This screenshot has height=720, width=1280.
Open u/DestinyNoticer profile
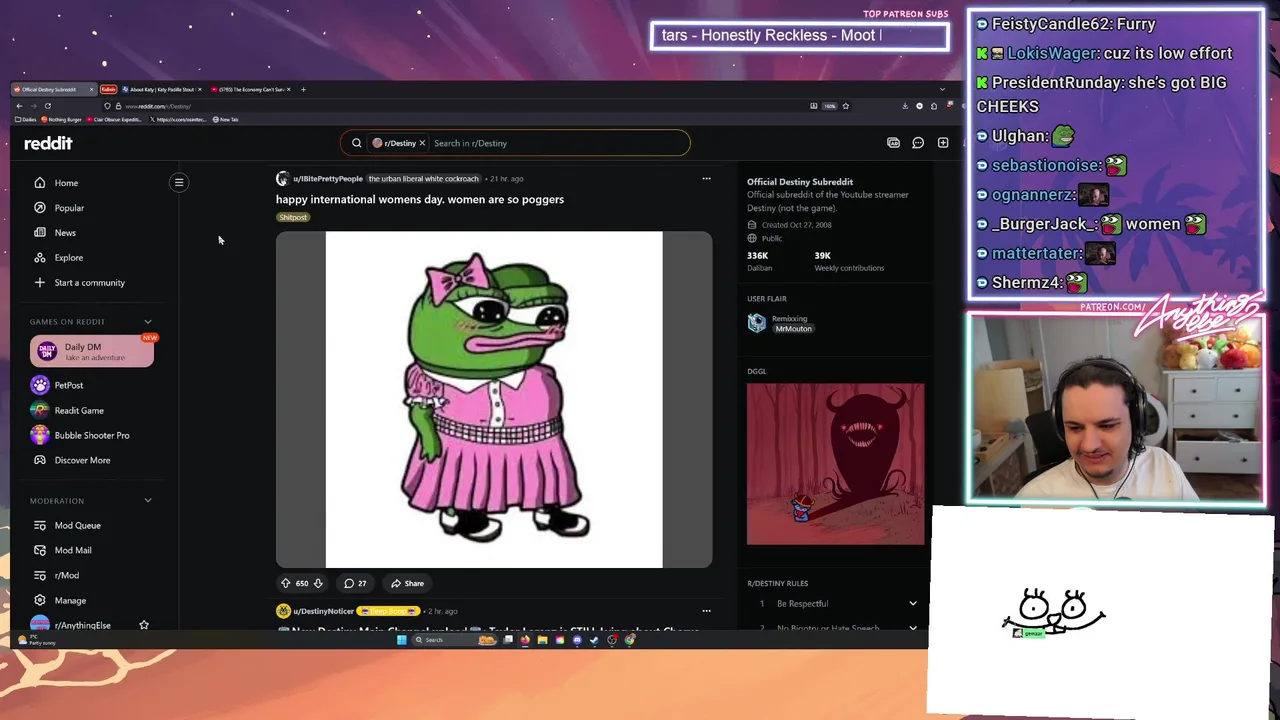(323, 611)
